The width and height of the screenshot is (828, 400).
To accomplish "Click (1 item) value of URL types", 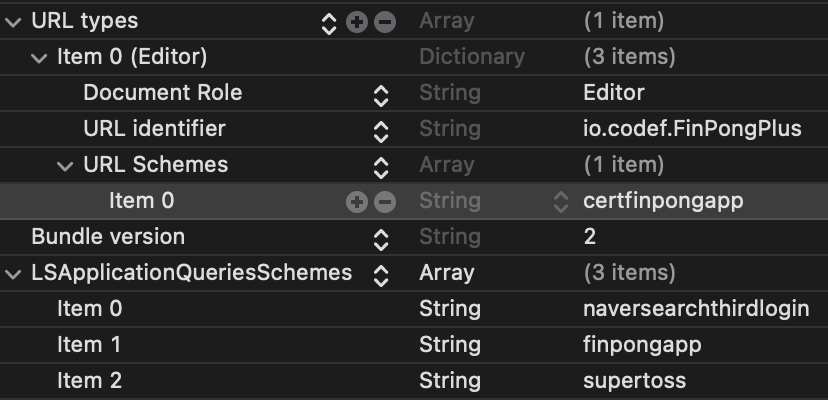I will (x=624, y=21).
